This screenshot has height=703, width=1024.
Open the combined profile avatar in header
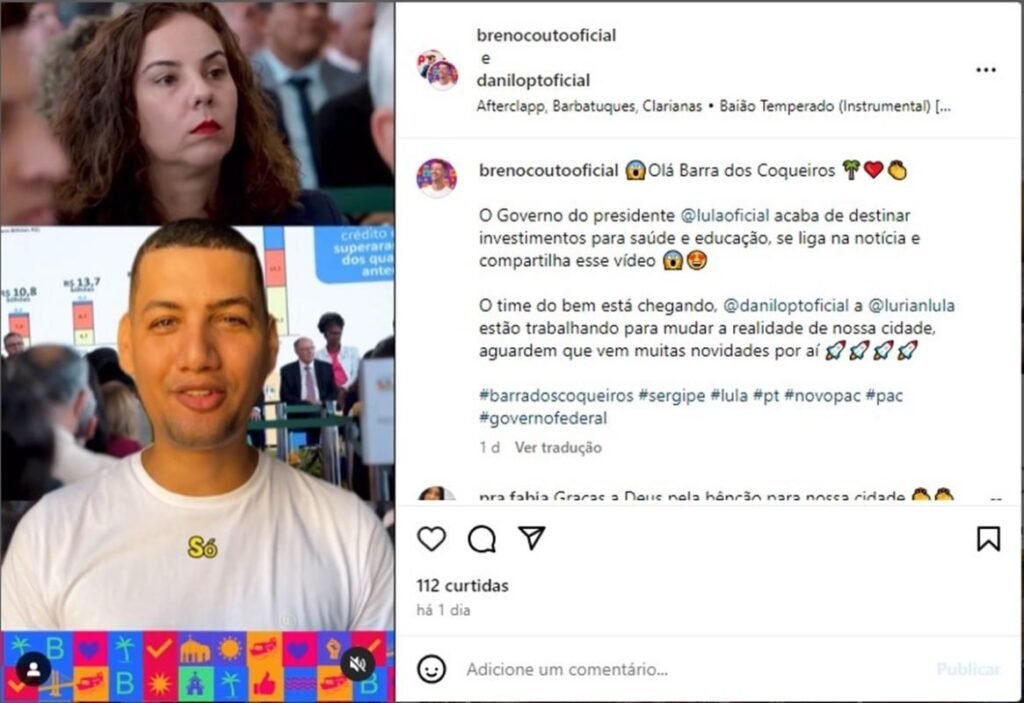tap(438, 69)
